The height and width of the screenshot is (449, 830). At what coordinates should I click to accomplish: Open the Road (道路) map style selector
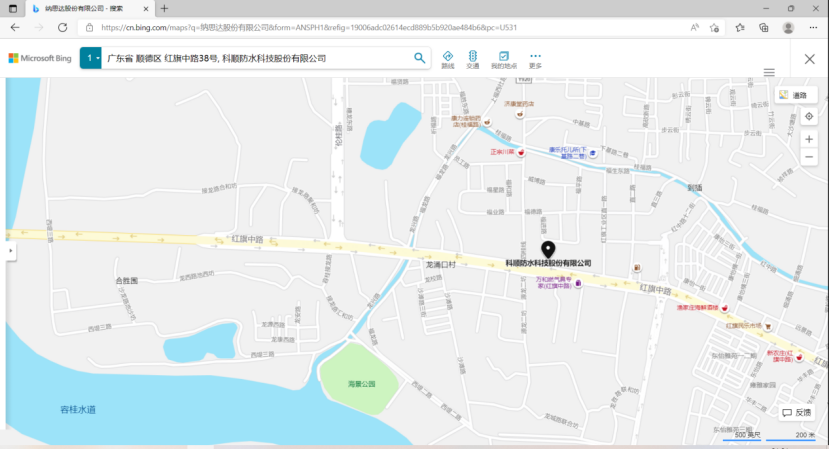point(797,95)
